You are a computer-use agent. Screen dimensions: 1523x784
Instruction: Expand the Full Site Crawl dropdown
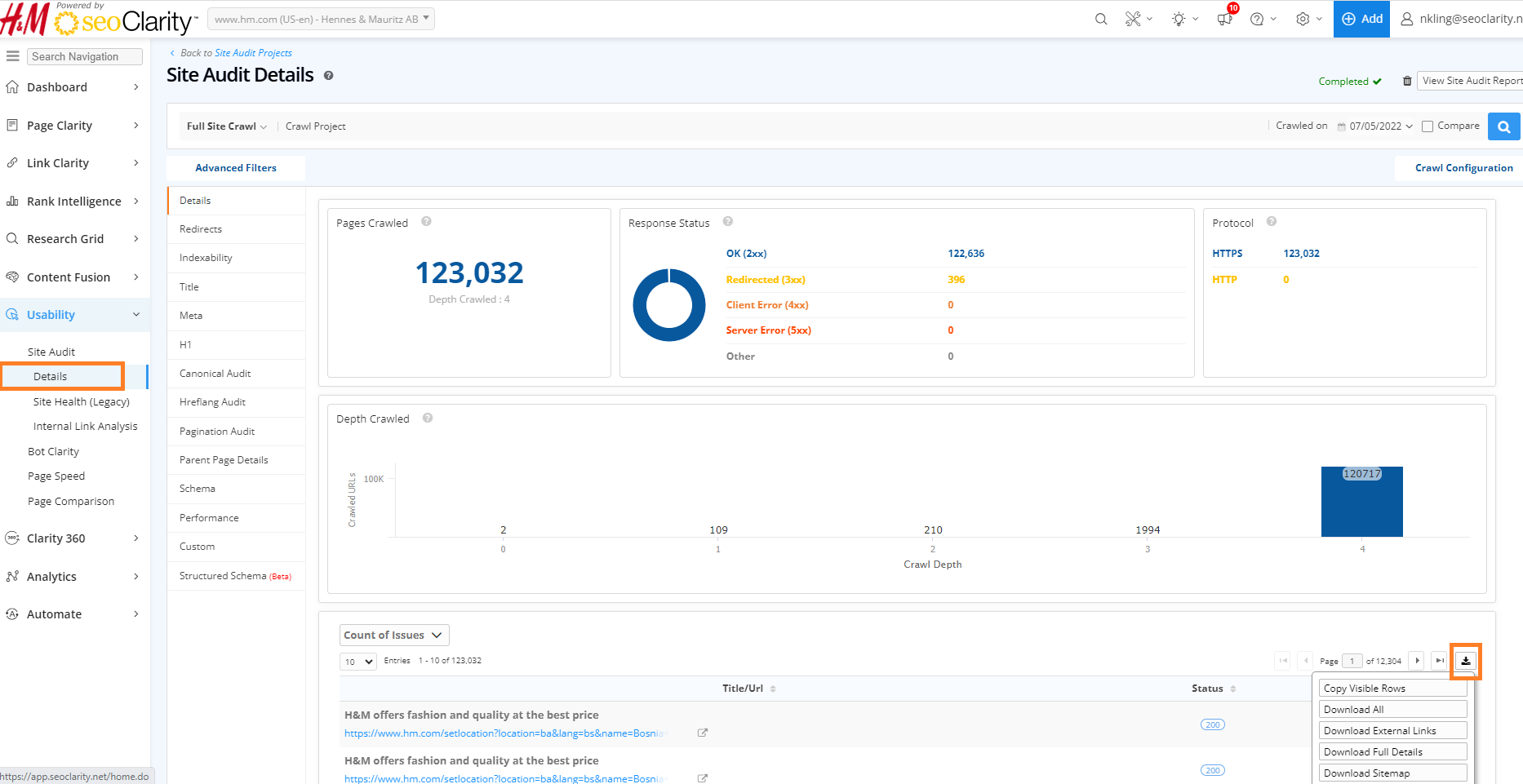tap(226, 126)
